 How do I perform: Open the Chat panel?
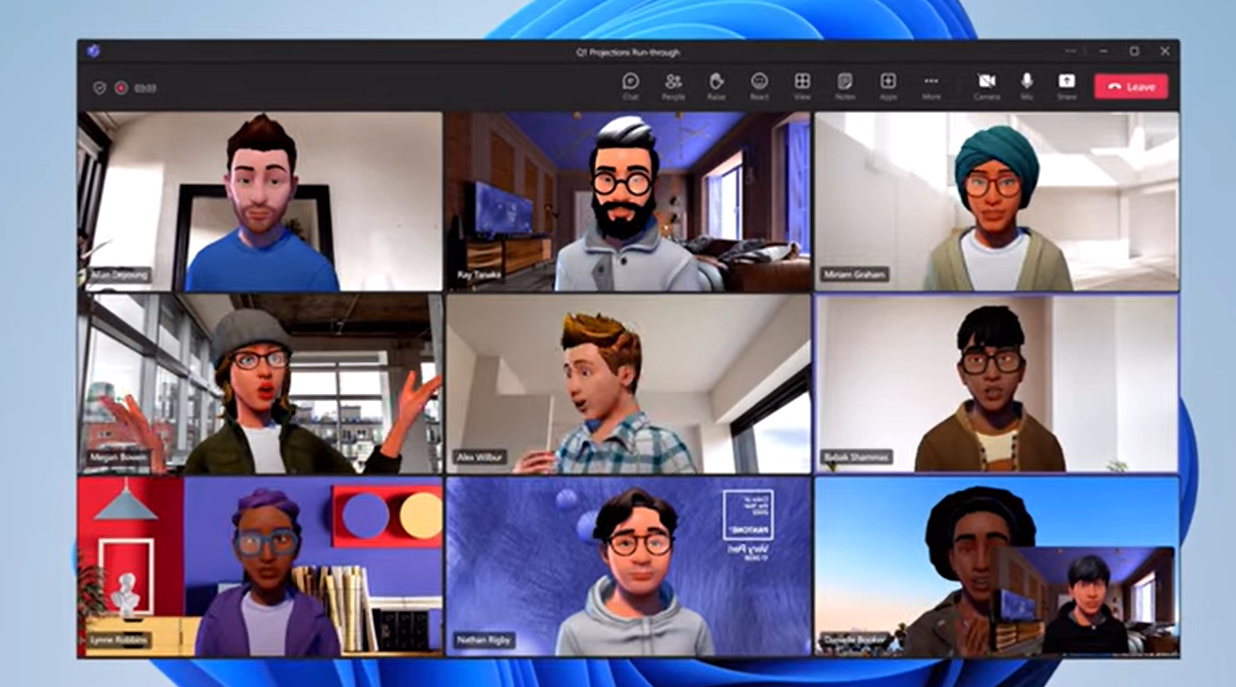(x=630, y=85)
